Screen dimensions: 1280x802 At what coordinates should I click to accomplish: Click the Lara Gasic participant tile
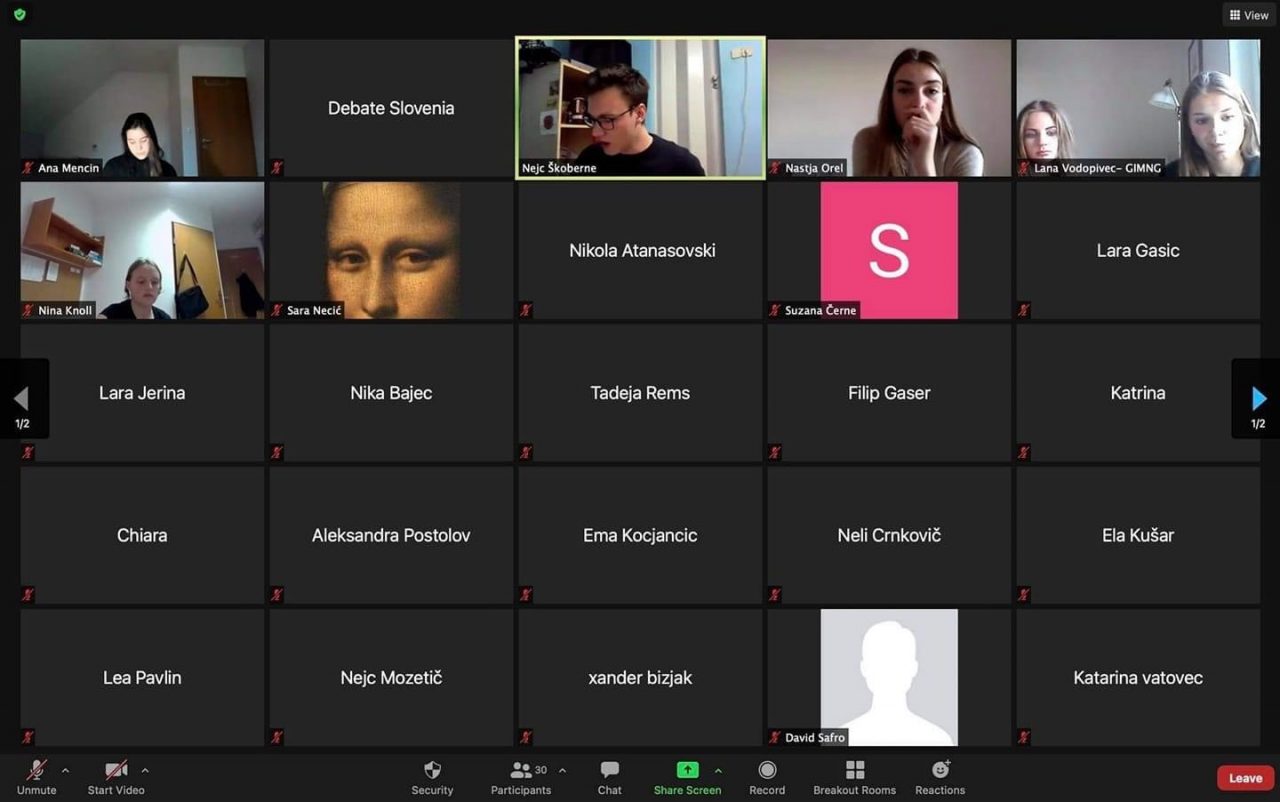tap(1138, 250)
